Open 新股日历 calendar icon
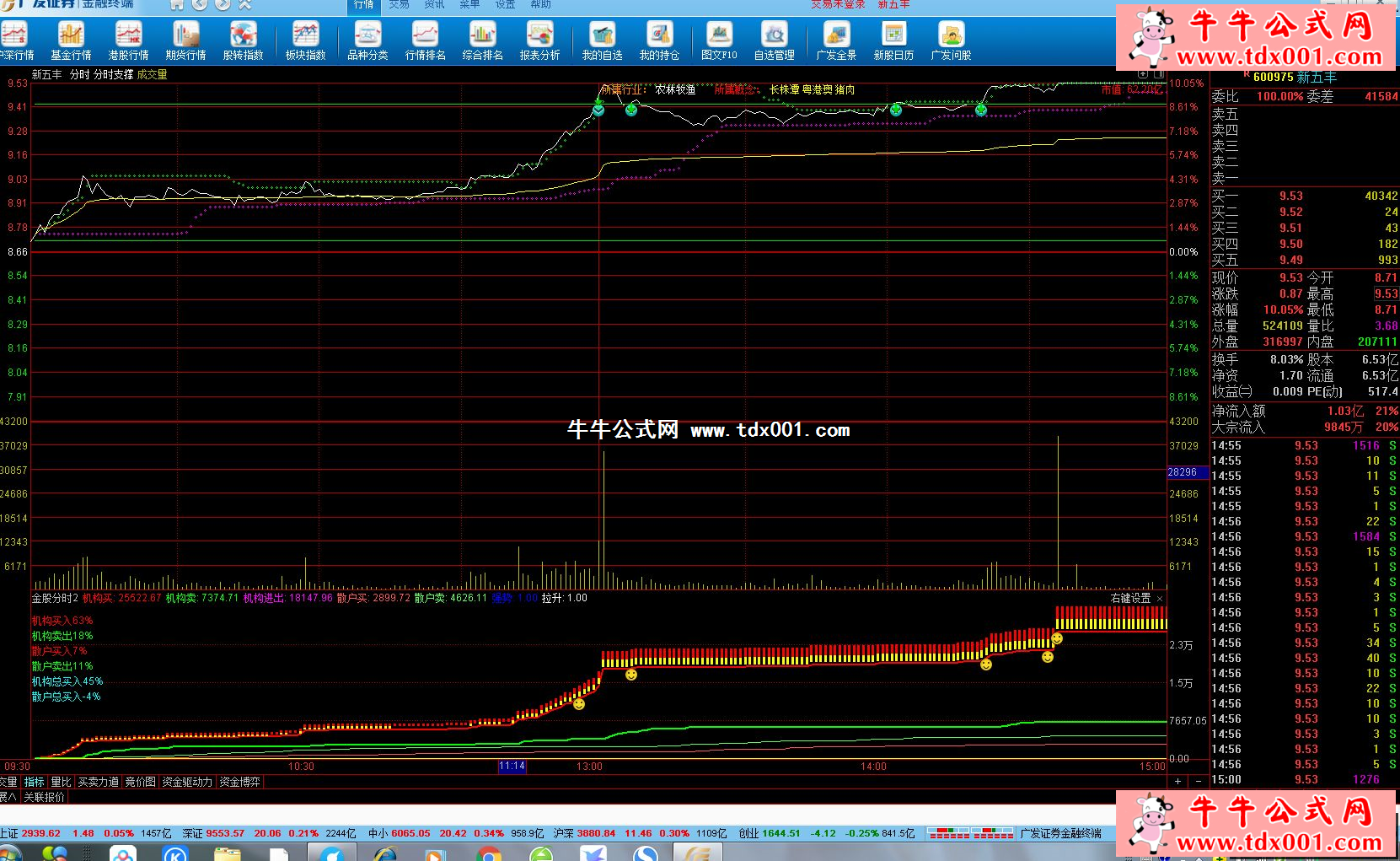This screenshot has width=1400, height=861. [893, 41]
